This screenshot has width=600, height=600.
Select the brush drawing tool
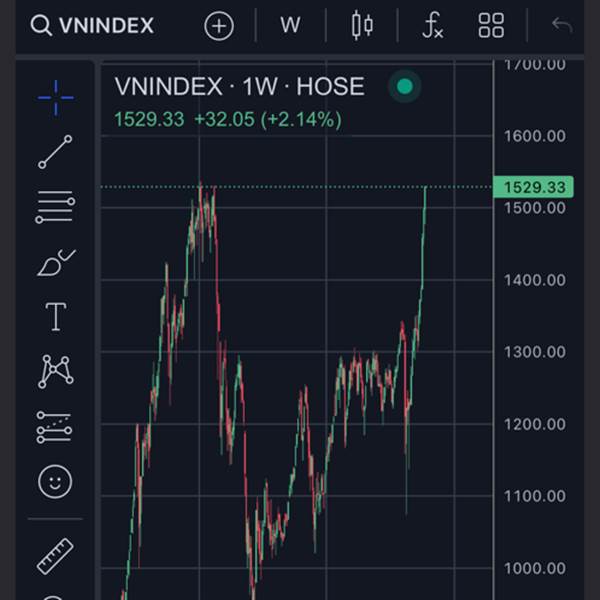(57, 262)
